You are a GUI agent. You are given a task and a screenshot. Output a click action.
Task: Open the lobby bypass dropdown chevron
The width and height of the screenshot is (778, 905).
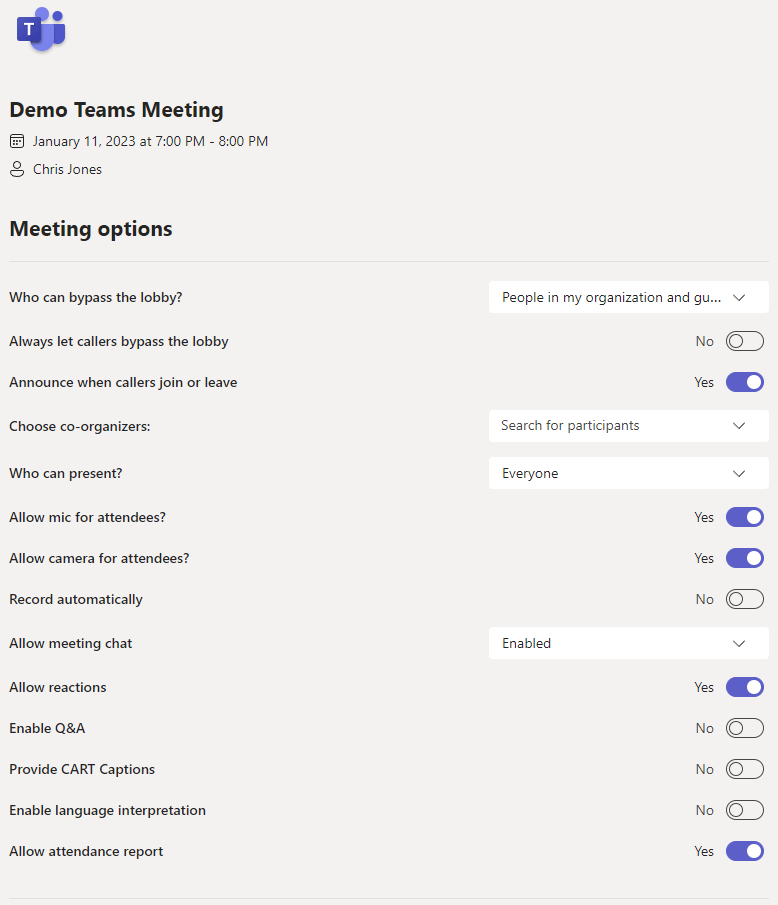pyautogui.click(x=739, y=297)
